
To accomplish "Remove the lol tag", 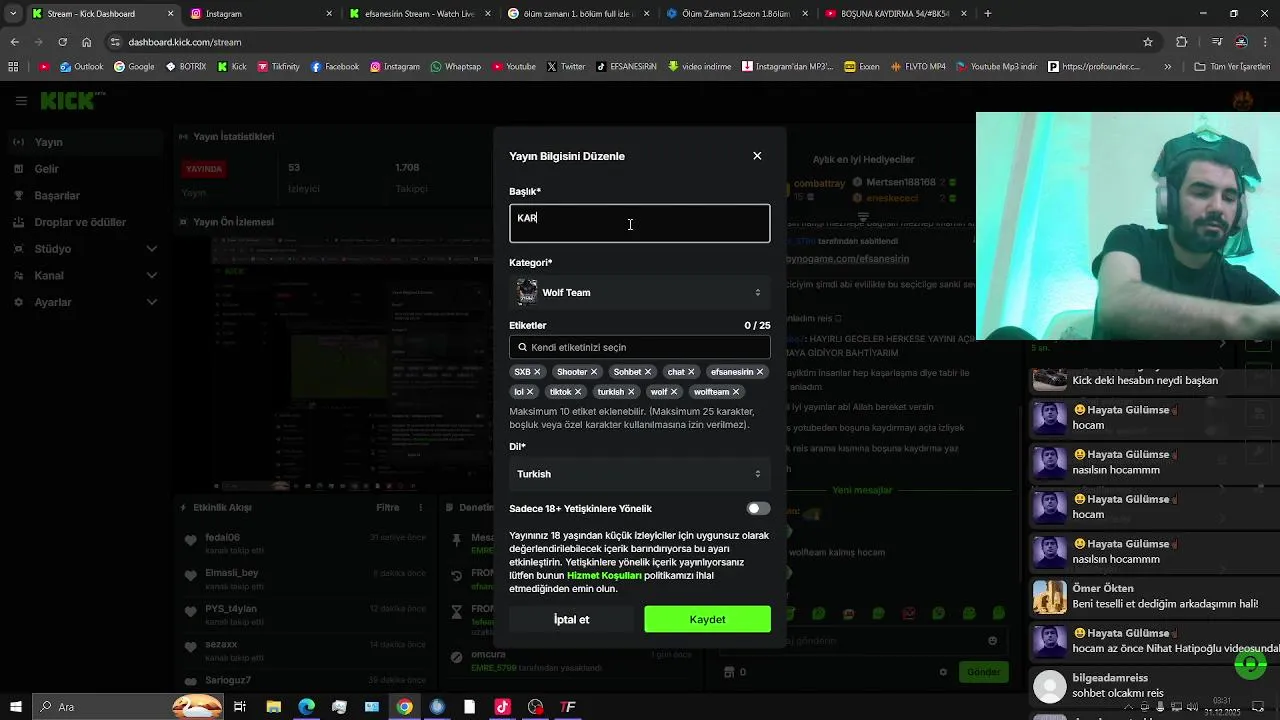I will 530,392.
